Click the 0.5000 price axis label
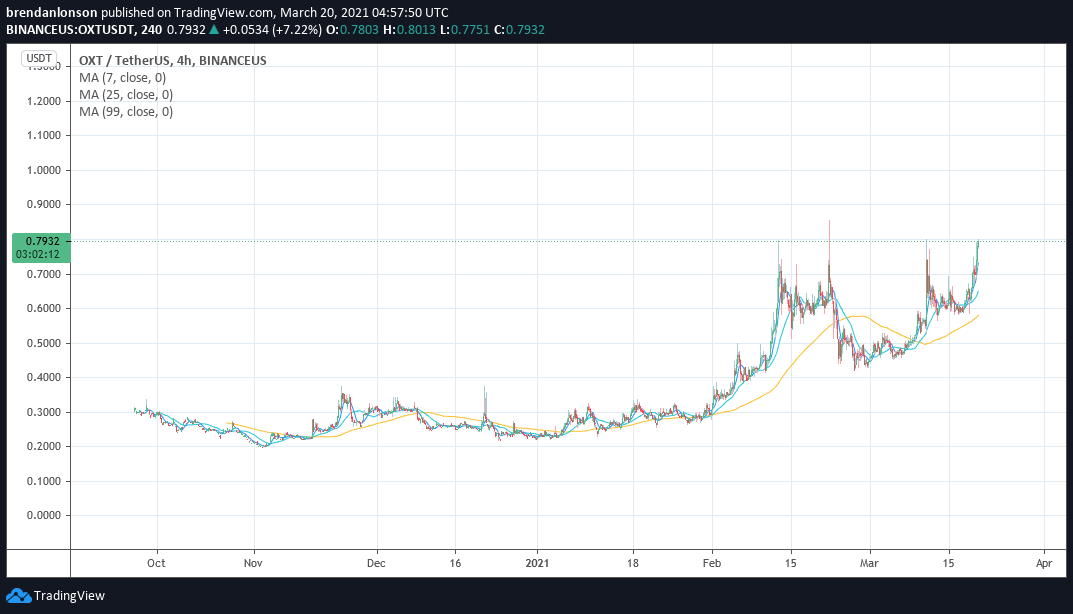Viewport: 1073px width, 614px height. coord(44,344)
